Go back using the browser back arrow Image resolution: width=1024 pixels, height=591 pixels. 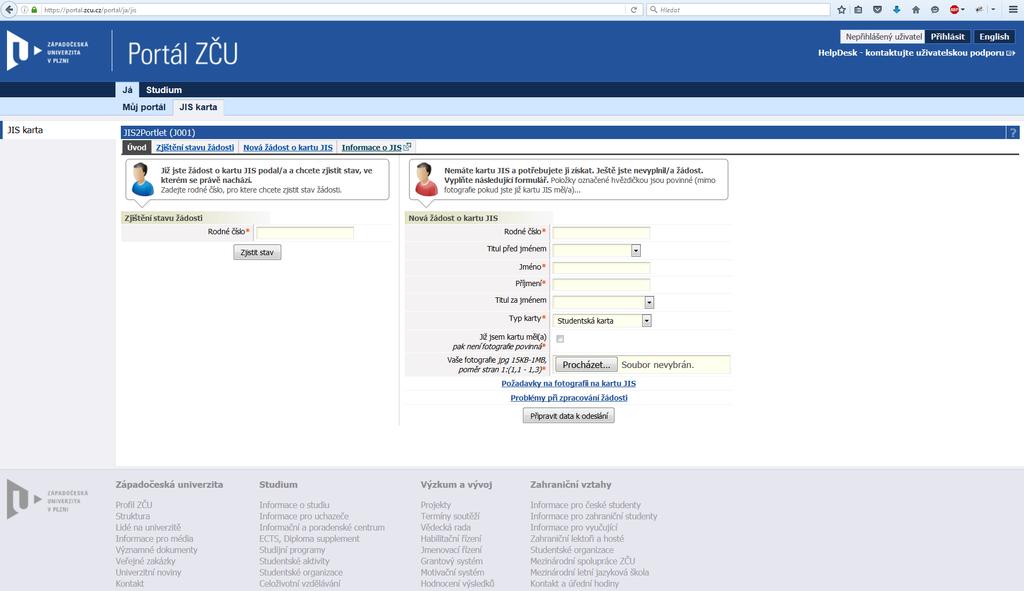[9, 10]
